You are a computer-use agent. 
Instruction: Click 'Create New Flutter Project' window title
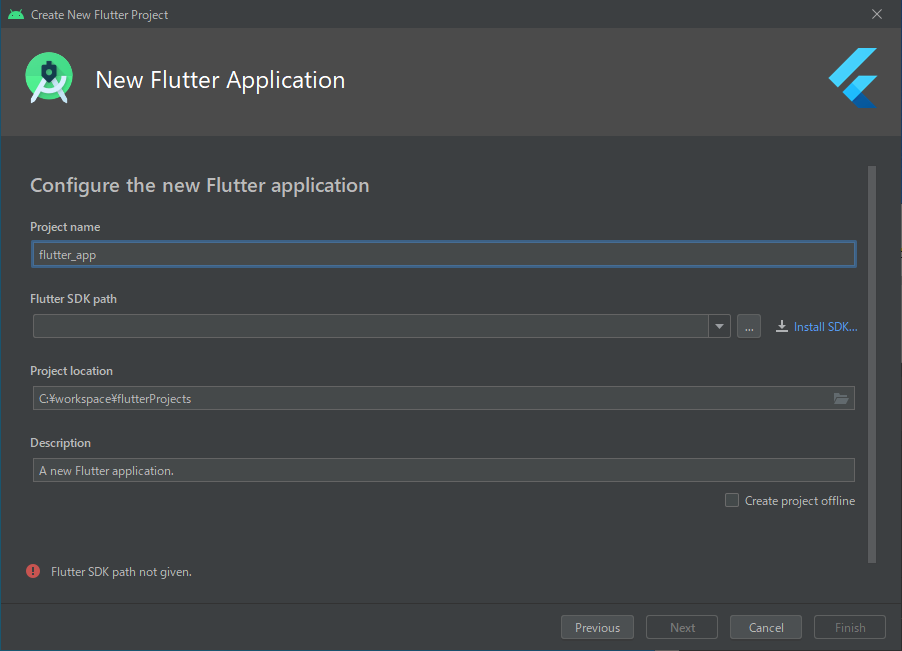(x=100, y=15)
